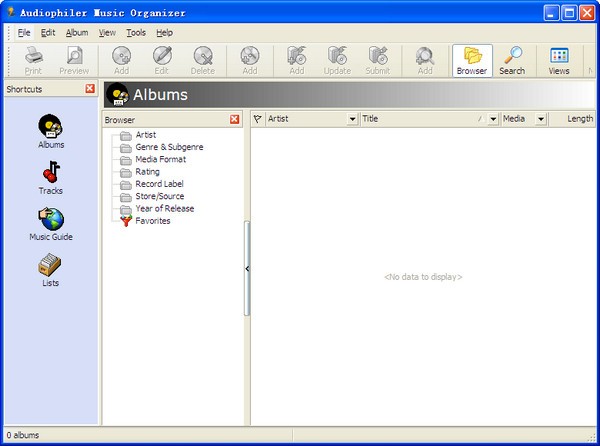Open the Title column dropdown arrow
The image size is (600, 446).
point(493,119)
